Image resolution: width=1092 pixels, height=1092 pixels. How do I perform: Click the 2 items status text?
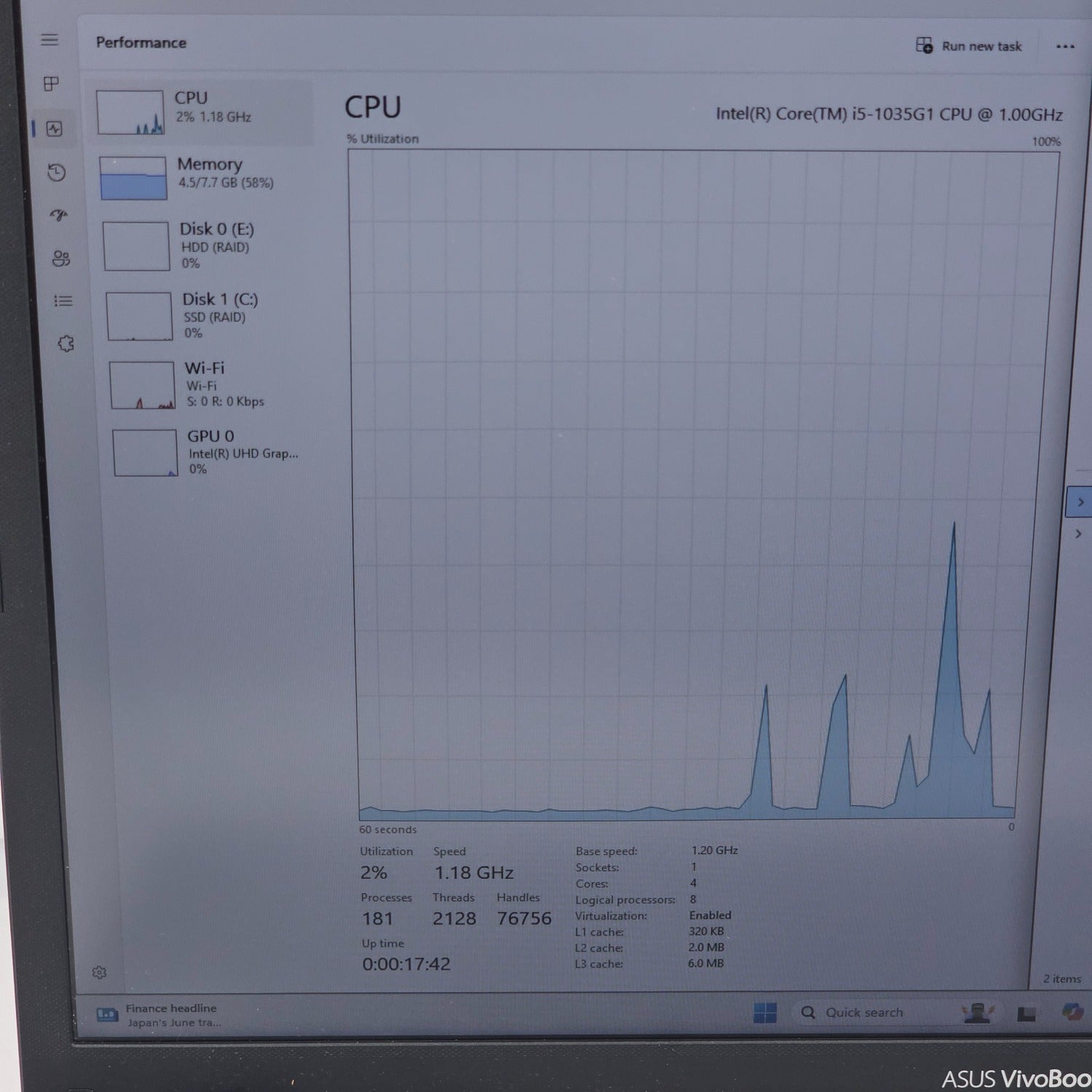(1062, 978)
